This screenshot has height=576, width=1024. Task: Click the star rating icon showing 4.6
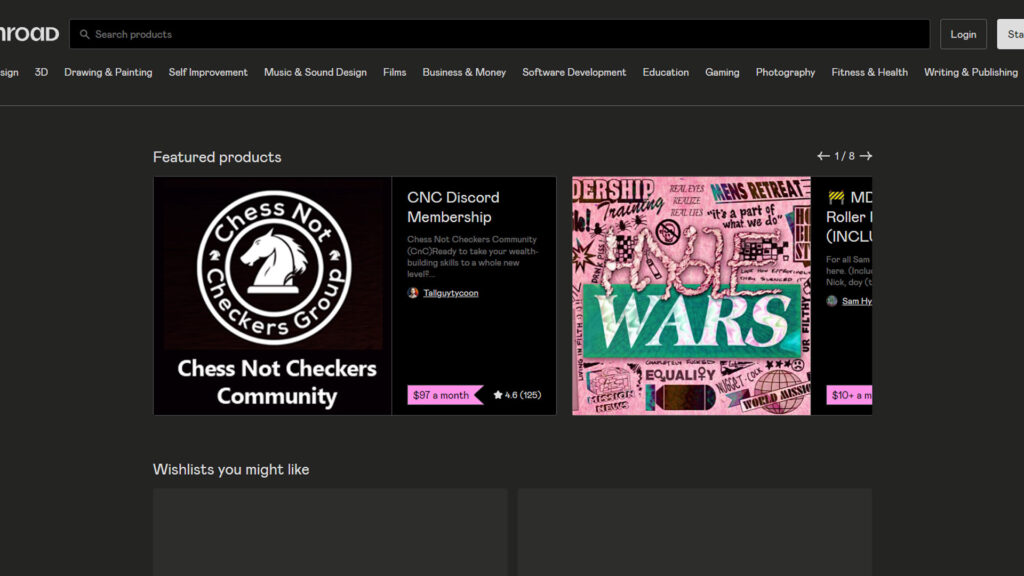click(498, 395)
